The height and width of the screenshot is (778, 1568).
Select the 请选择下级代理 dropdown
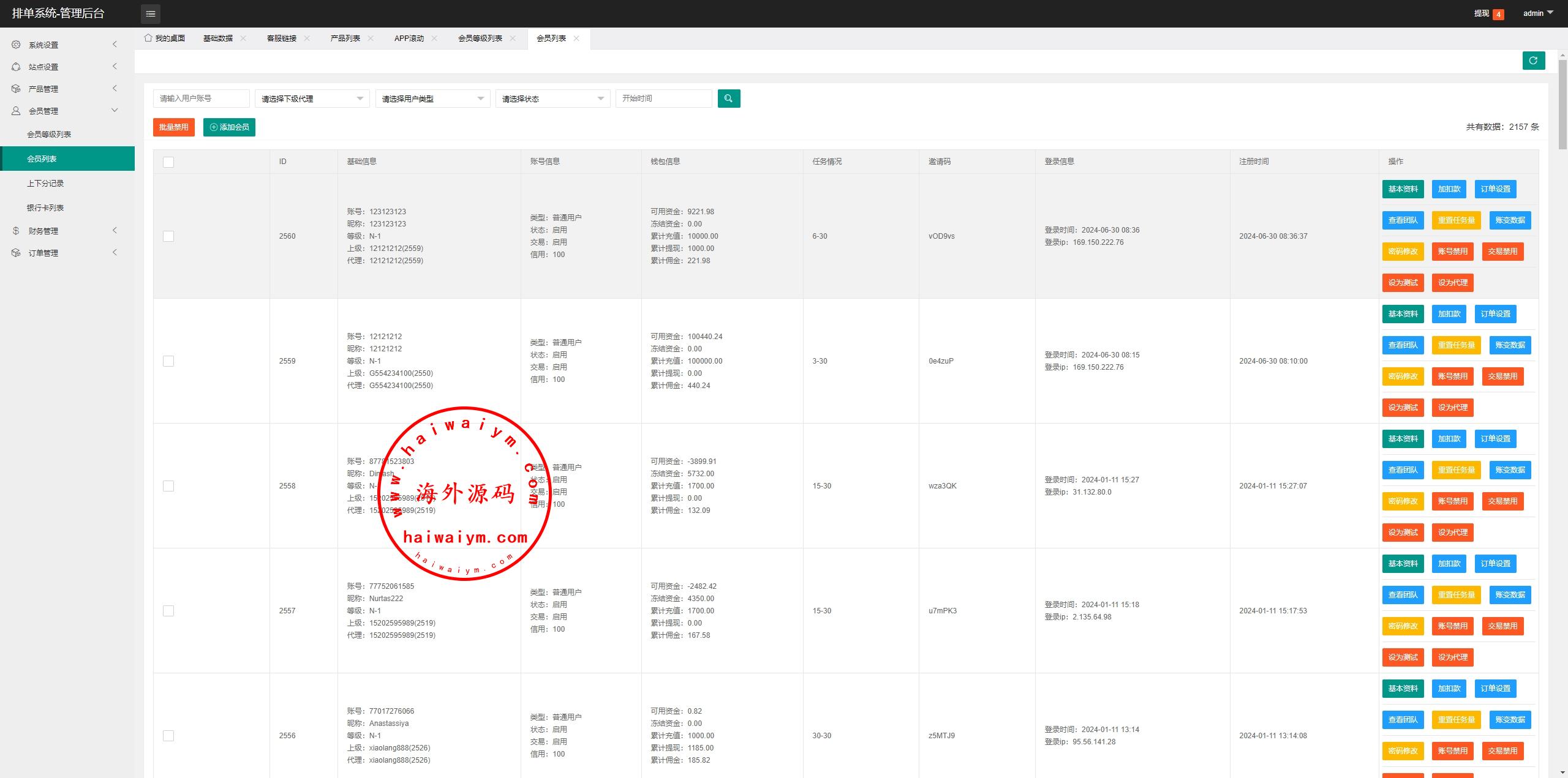(309, 98)
